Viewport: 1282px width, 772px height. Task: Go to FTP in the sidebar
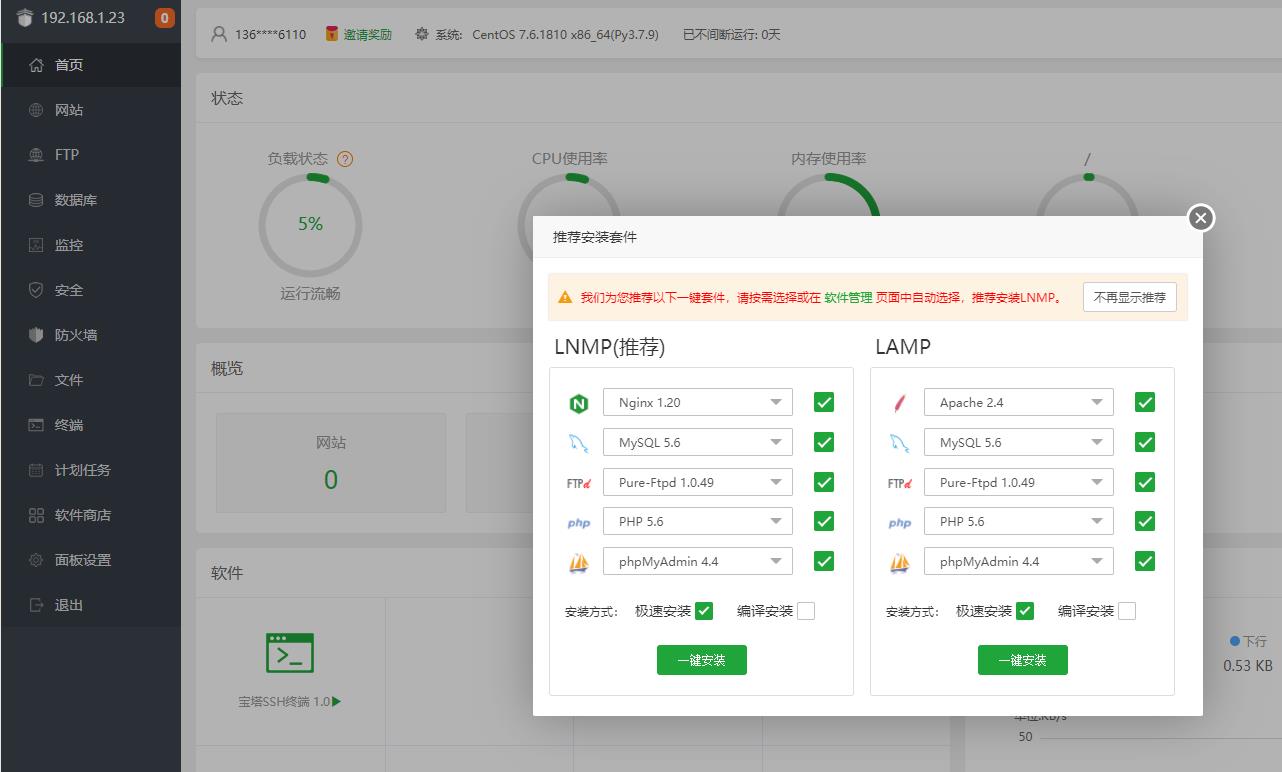coord(90,155)
